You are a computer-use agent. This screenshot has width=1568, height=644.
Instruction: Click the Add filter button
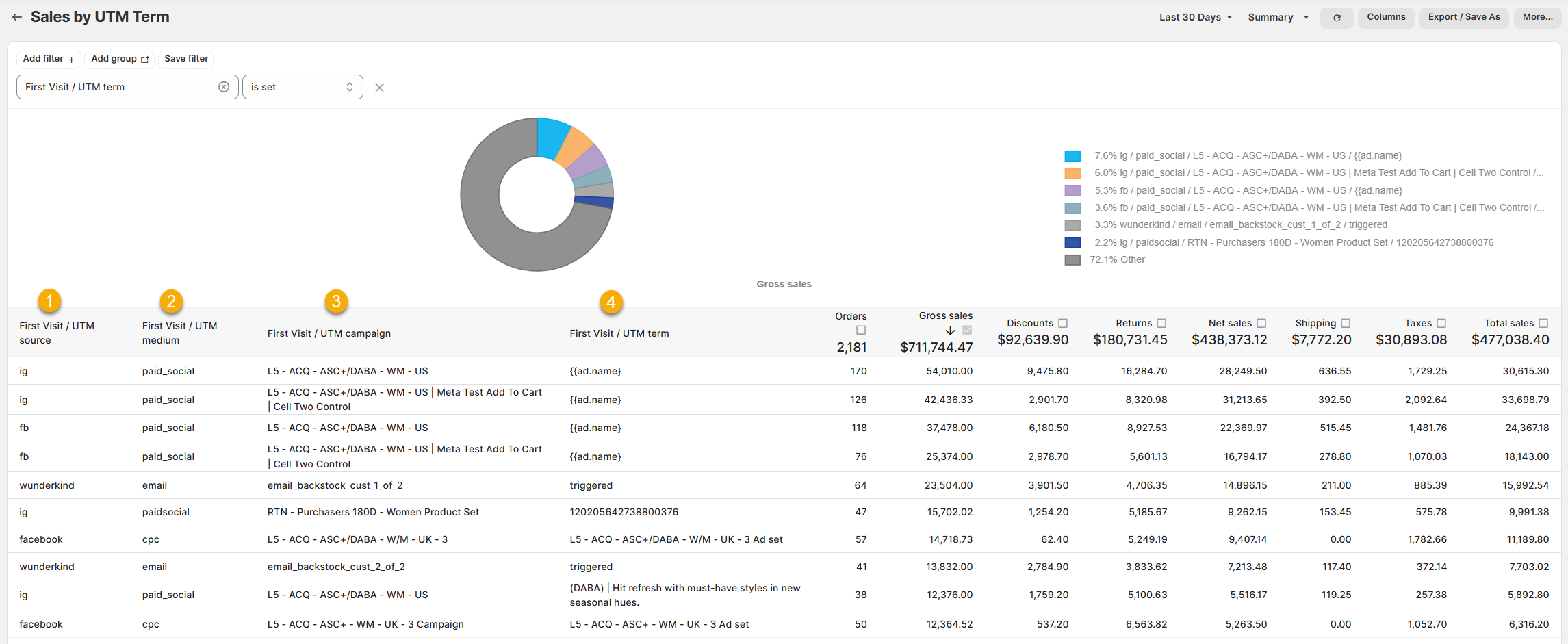tap(49, 59)
